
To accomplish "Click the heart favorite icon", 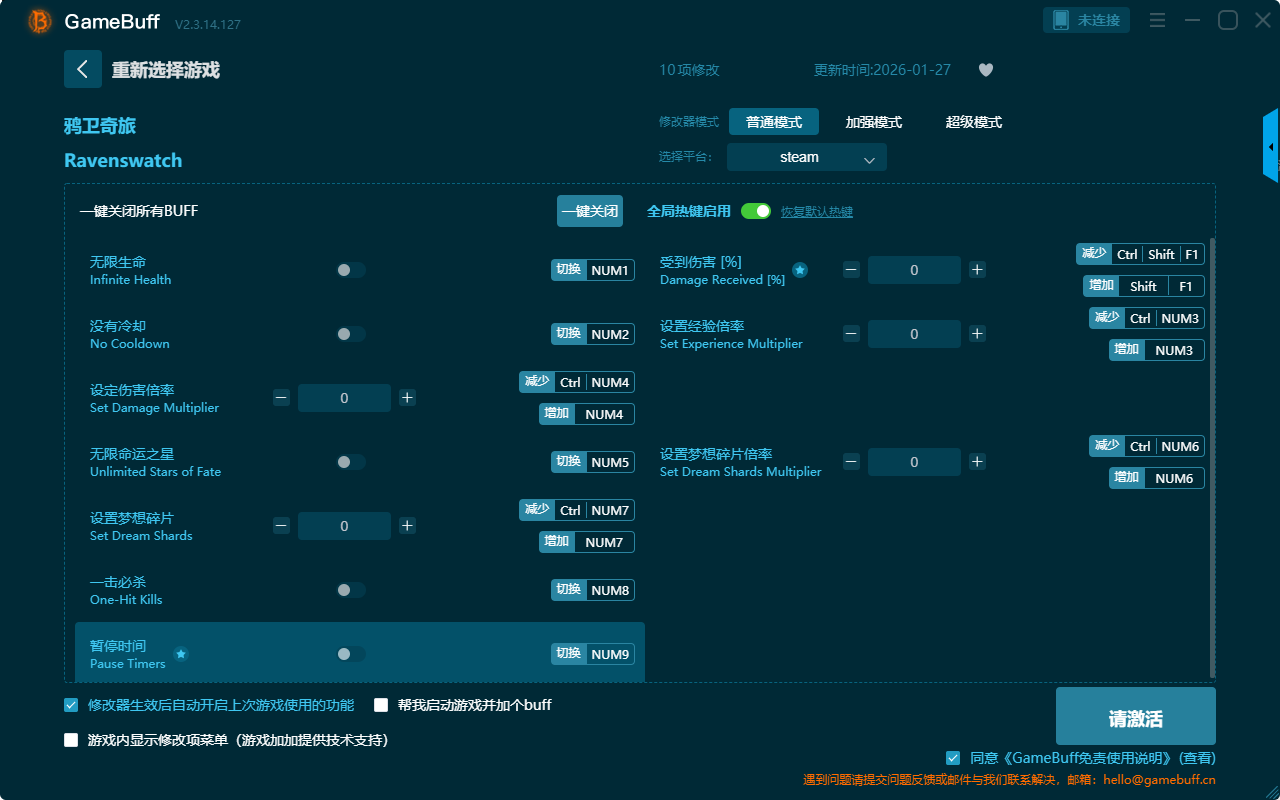I will coord(985,70).
